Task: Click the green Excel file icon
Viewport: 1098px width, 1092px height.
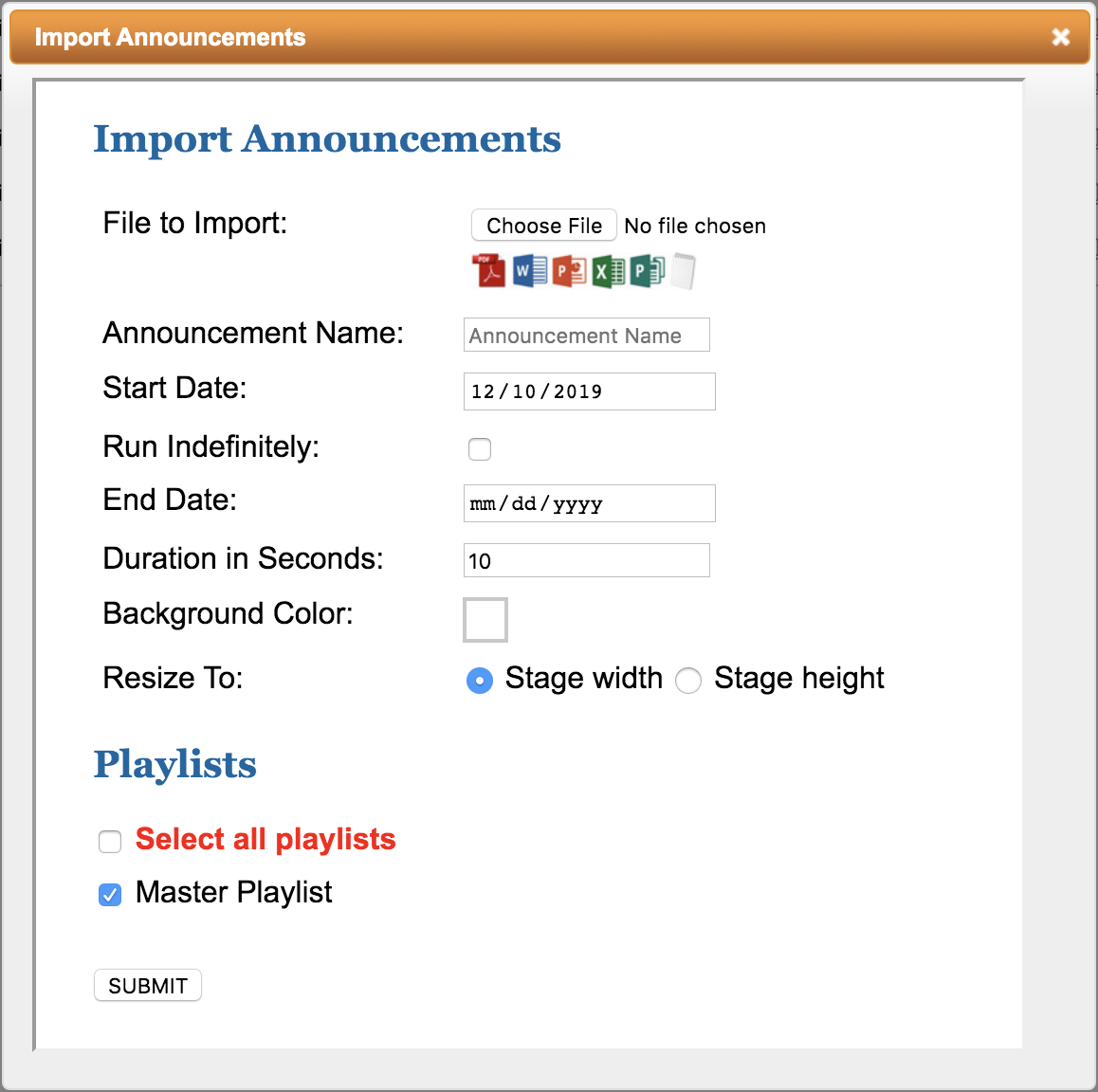Action: (x=609, y=272)
